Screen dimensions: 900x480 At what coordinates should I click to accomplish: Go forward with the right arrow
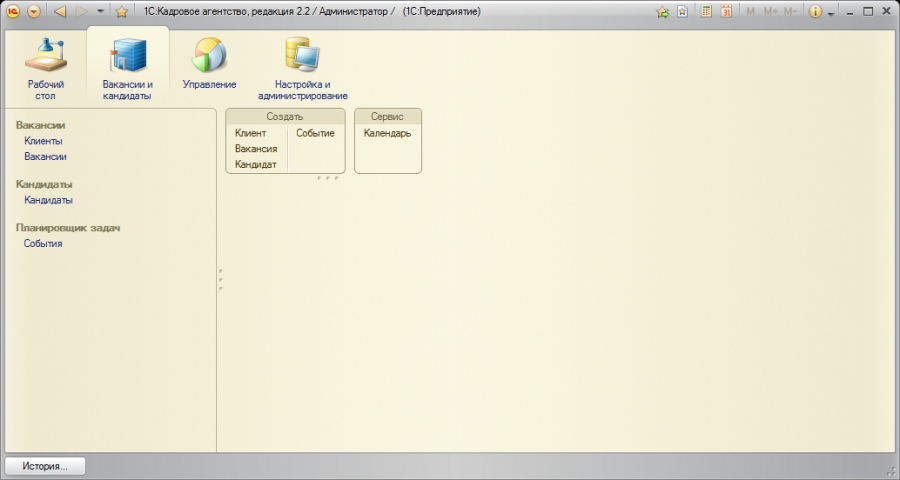(82, 11)
